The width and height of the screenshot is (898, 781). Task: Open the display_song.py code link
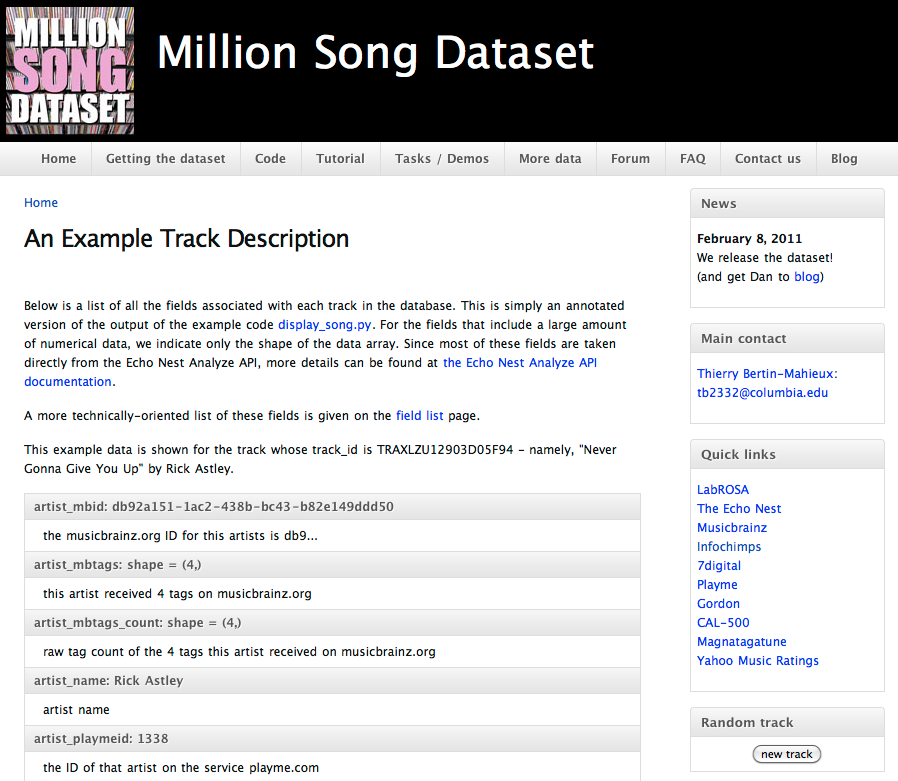(325, 325)
